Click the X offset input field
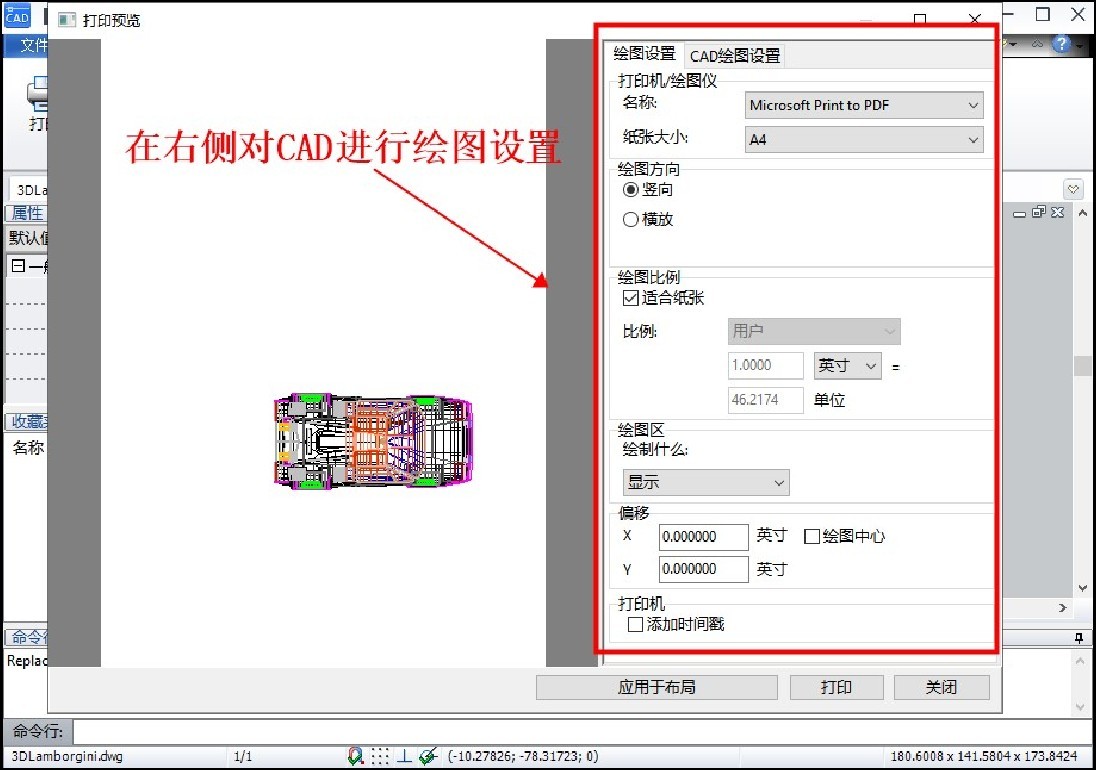Viewport: 1096px width, 770px height. (x=702, y=537)
